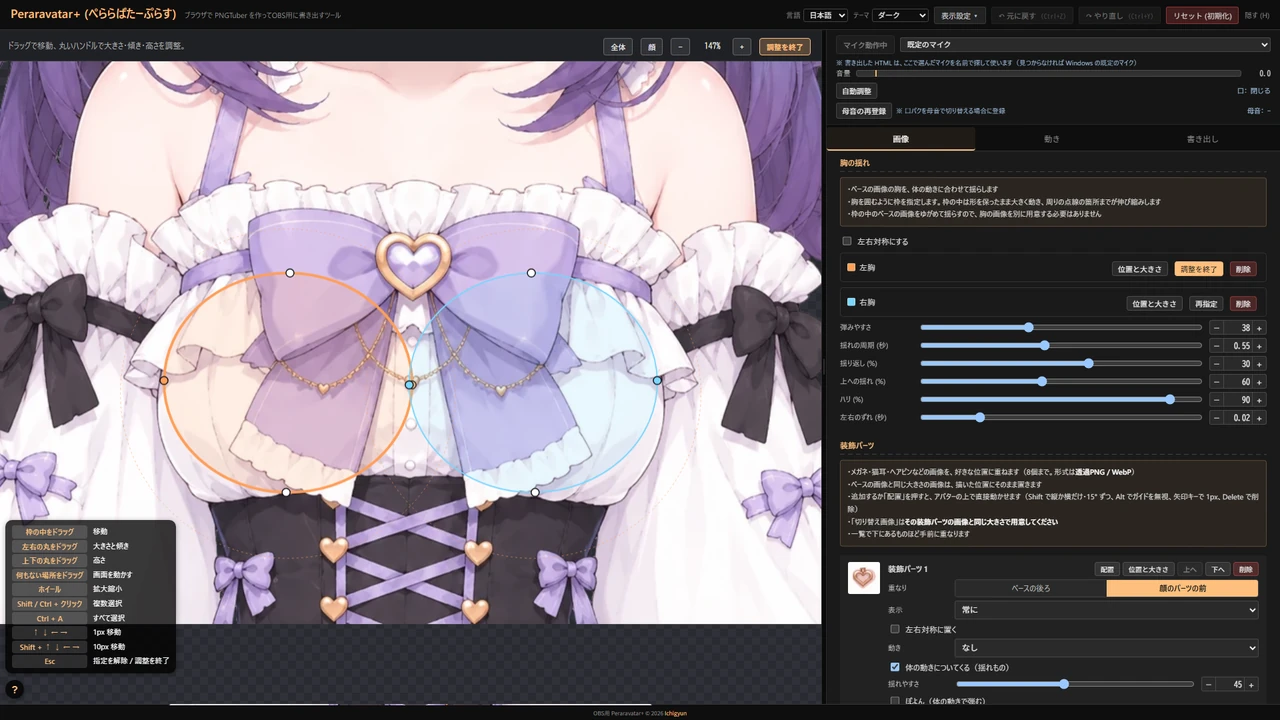
Task: Select ベースの後ろ layering option
Action: click(1030, 588)
